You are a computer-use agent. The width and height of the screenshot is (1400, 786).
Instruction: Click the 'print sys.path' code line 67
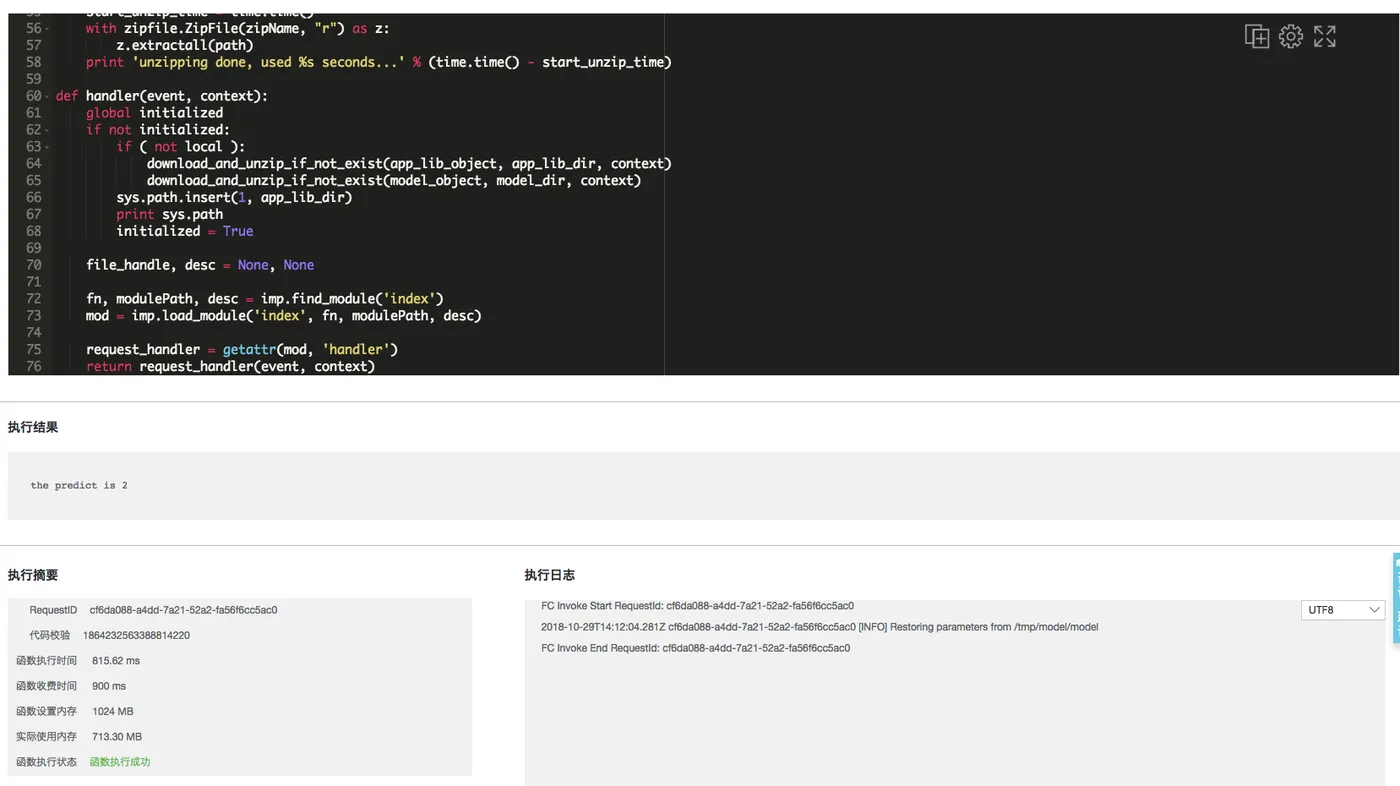coord(169,214)
